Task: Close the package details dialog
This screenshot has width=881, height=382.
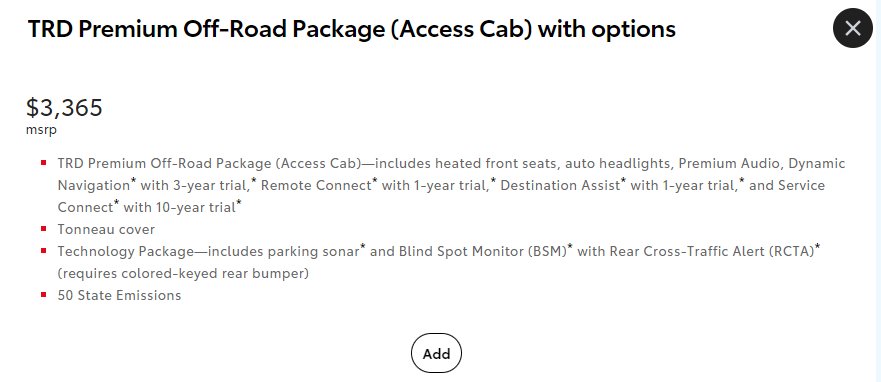Action: pyautogui.click(x=852, y=28)
